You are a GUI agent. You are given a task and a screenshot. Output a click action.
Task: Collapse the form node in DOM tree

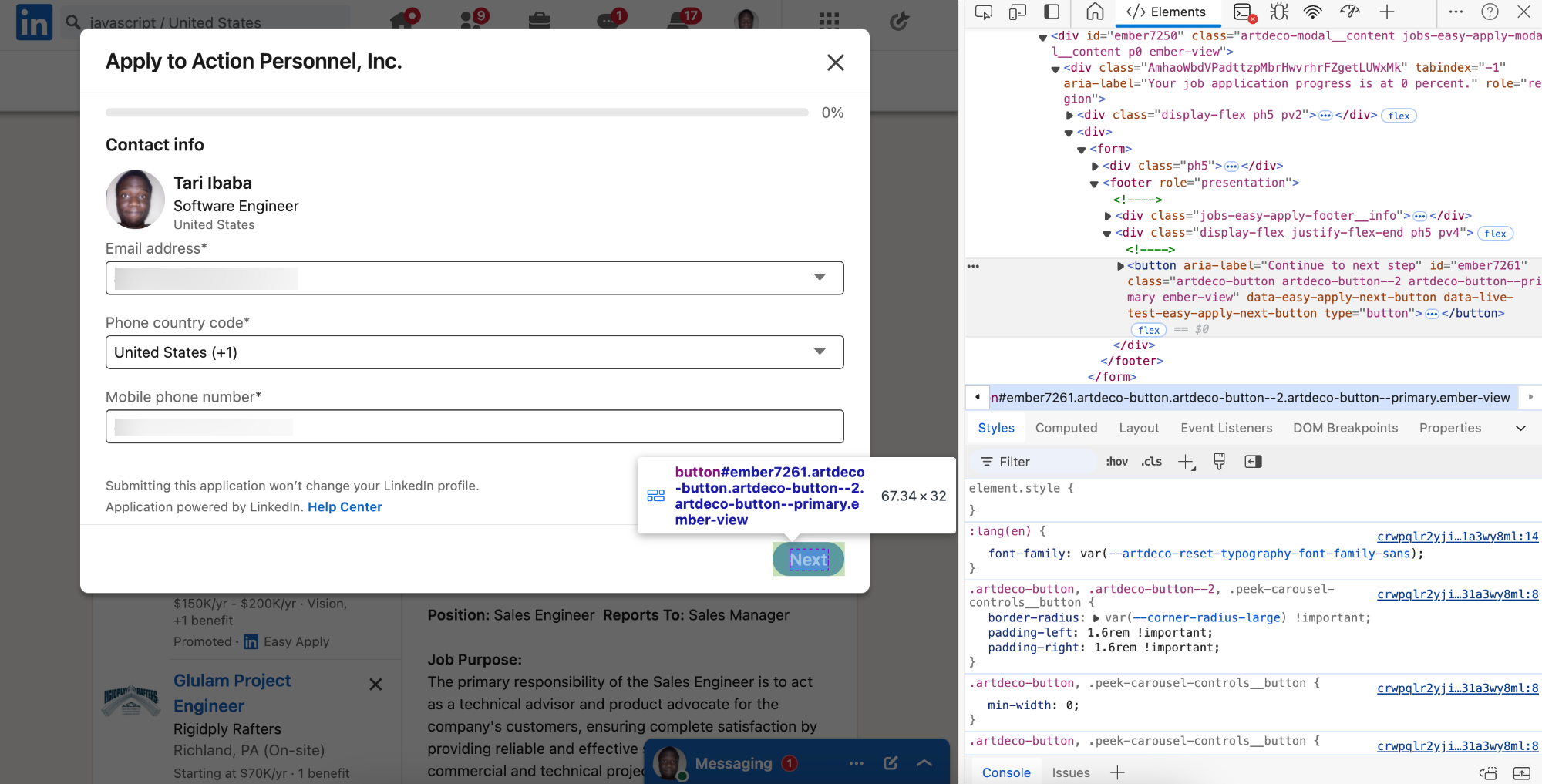[1082, 150]
